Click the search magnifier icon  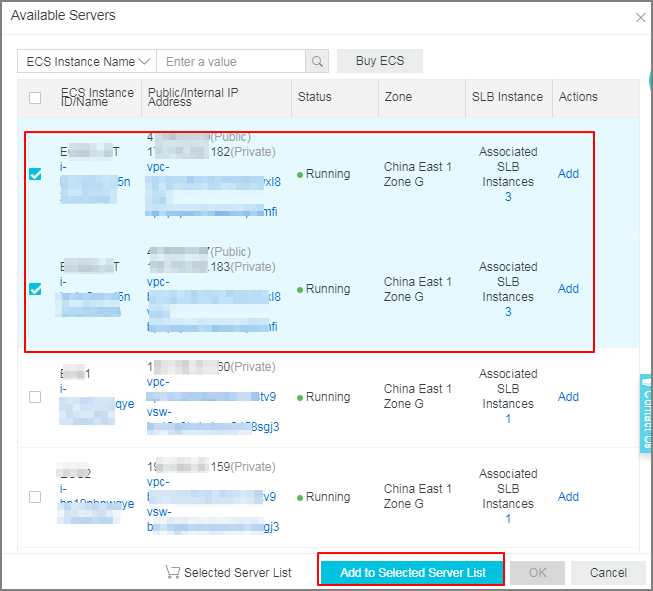(x=317, y=61)
